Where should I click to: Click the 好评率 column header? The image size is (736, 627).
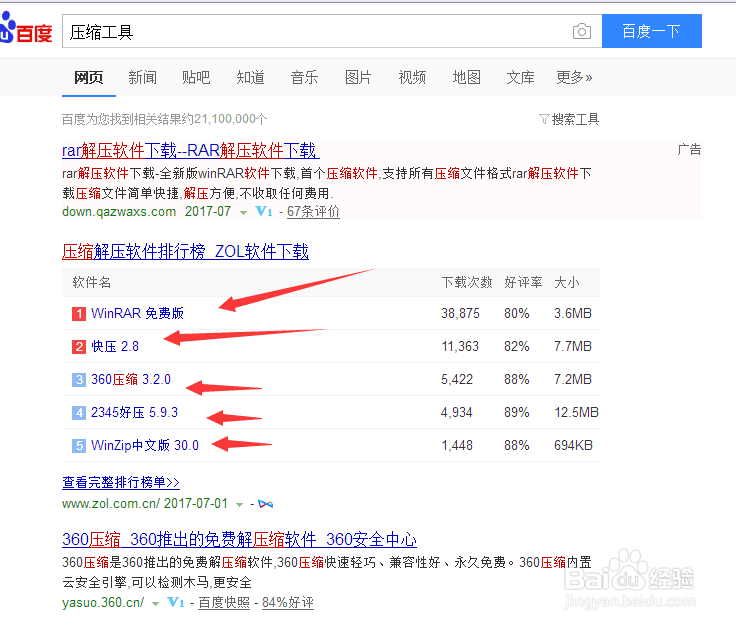523,283
